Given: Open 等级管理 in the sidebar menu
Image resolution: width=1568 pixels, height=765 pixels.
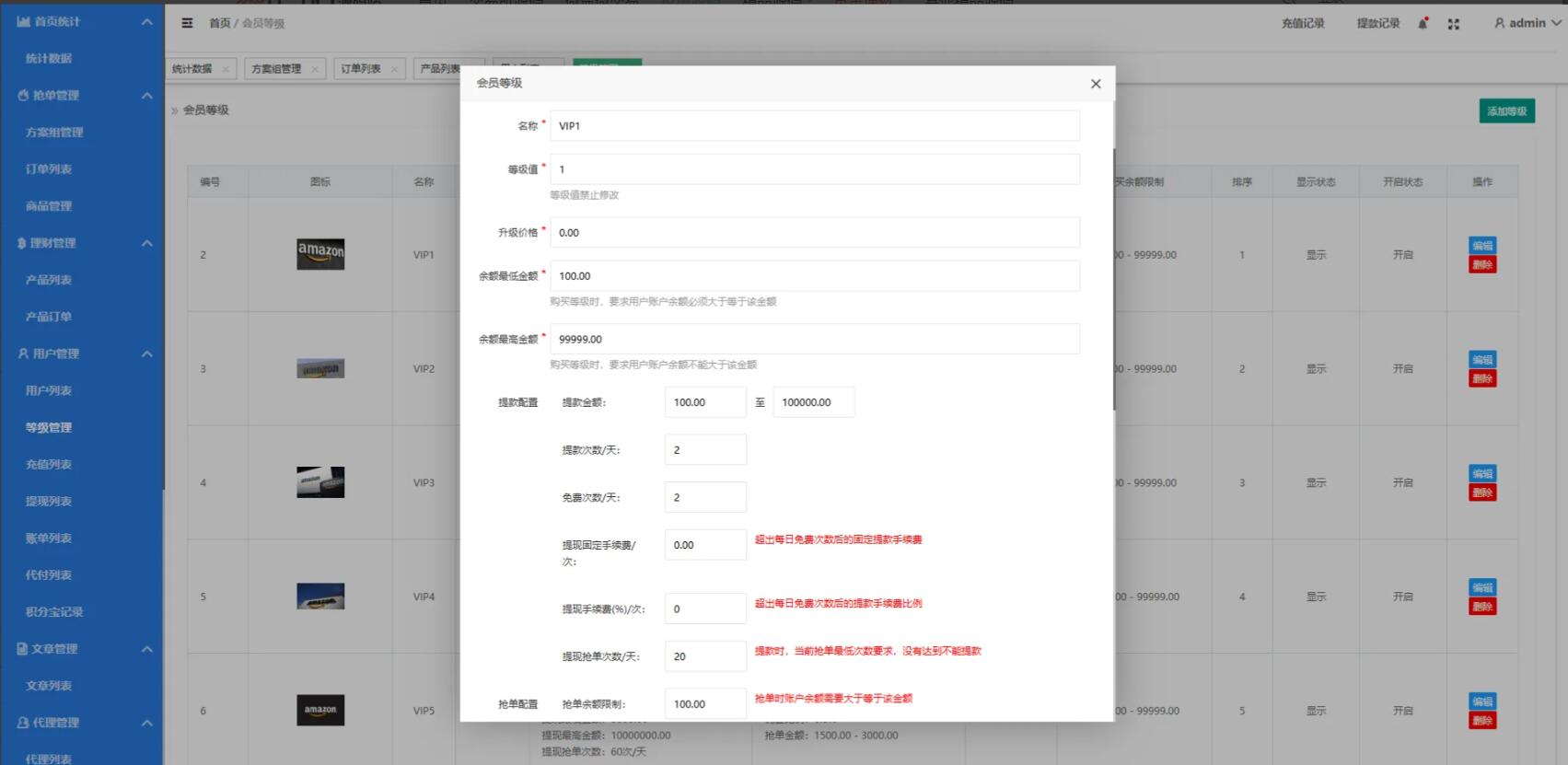Looking at the screenshot, I should coord(49,427).
